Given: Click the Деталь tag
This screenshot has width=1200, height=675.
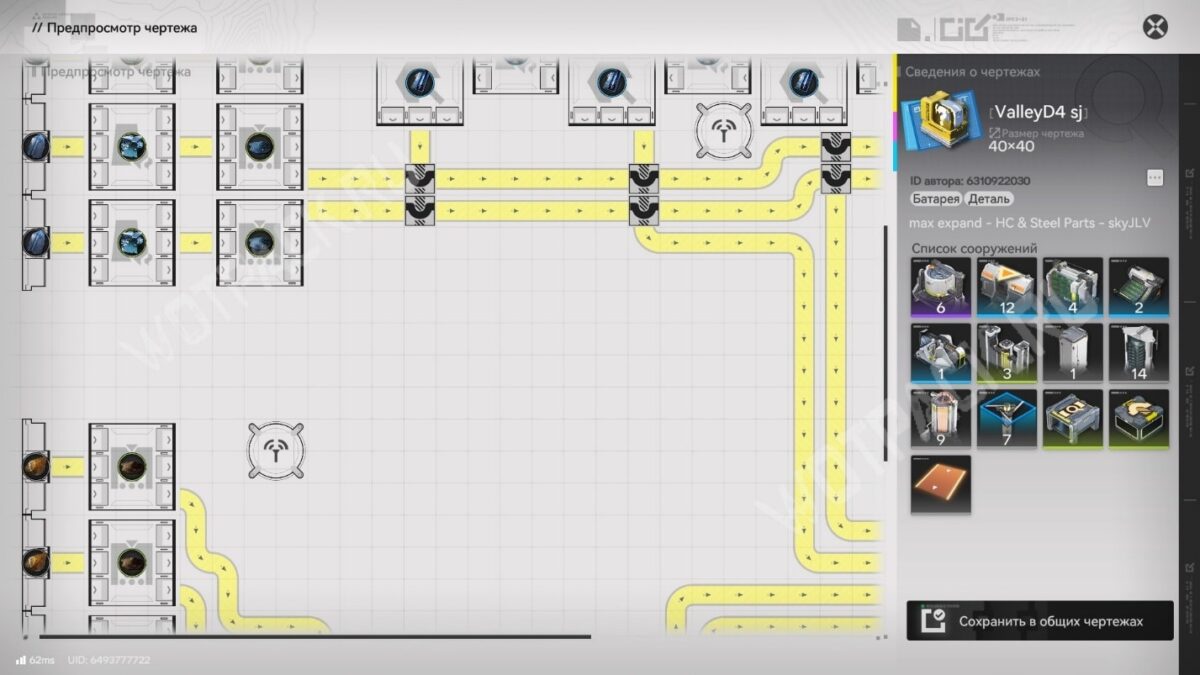Looking at the screenshot, I should click(988, 200).
